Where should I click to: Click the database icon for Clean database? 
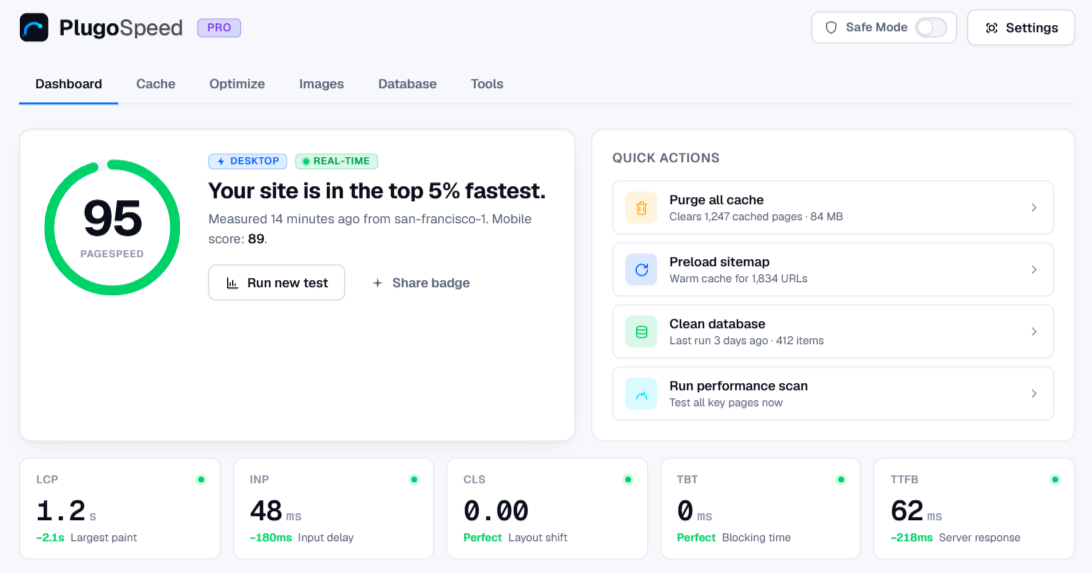(x=641, y=331)
